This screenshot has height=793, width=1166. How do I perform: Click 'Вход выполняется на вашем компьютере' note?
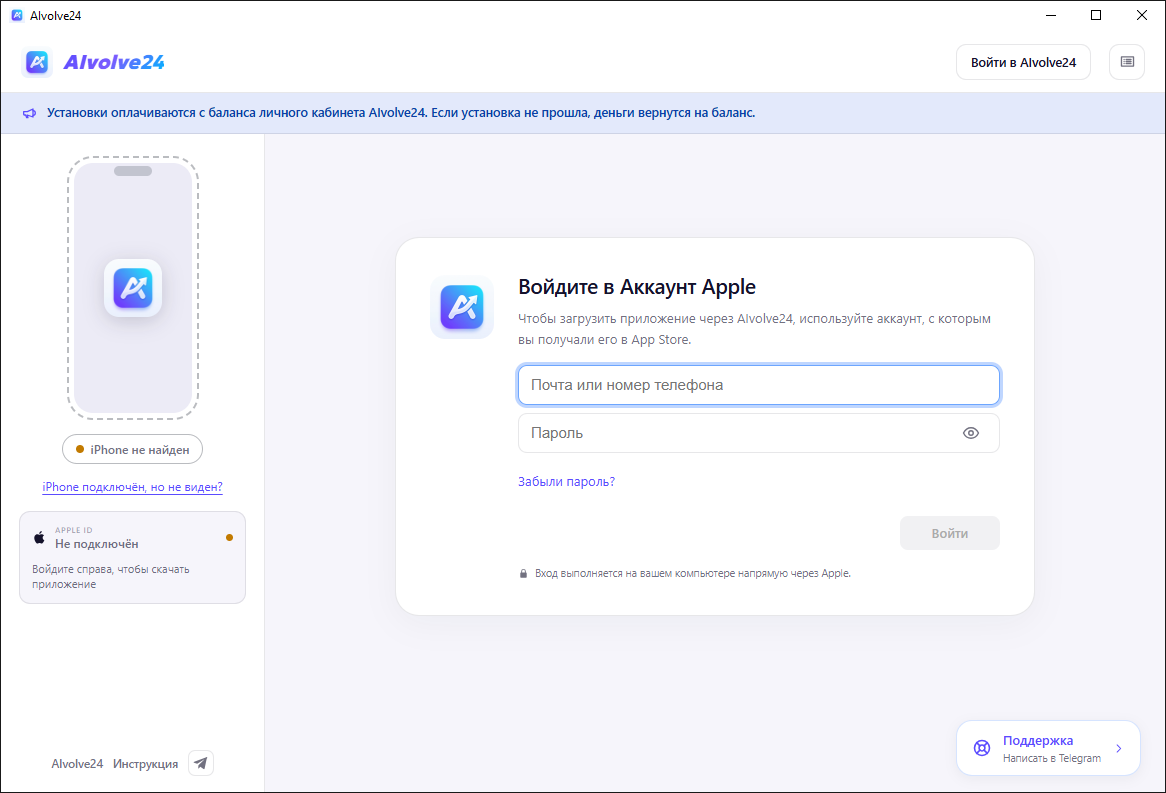tap(692, 574)
